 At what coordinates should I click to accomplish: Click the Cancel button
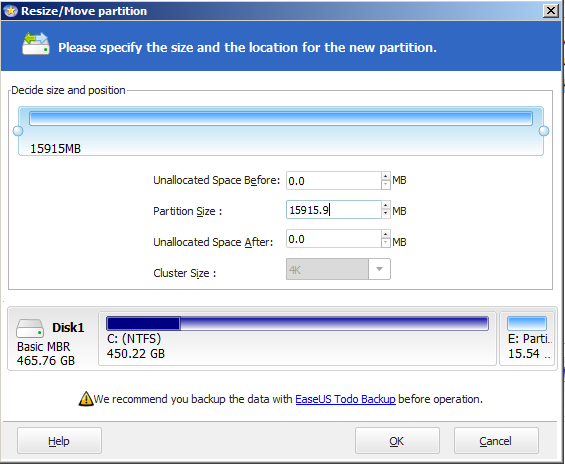tap(496, 441)
